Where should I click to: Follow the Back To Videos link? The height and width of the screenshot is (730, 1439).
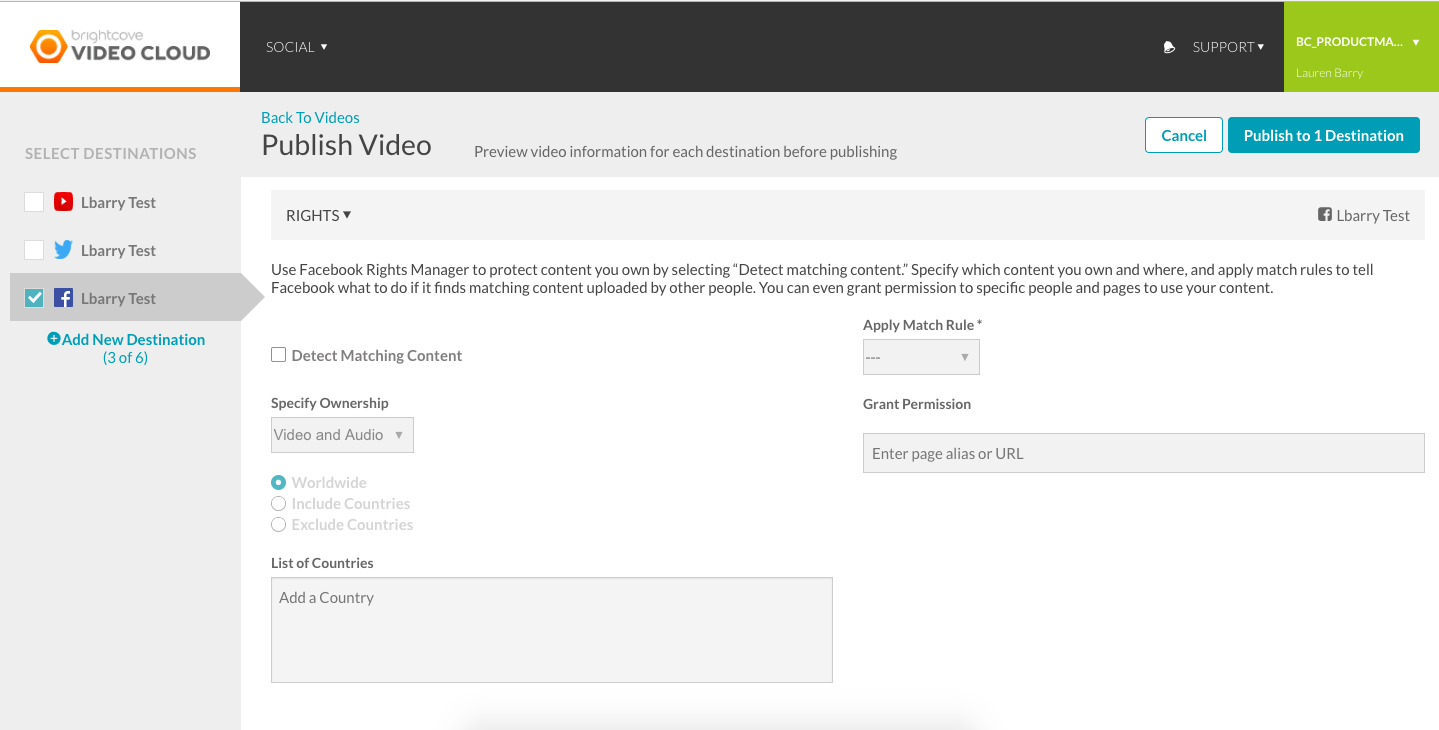tap(310, 117)
